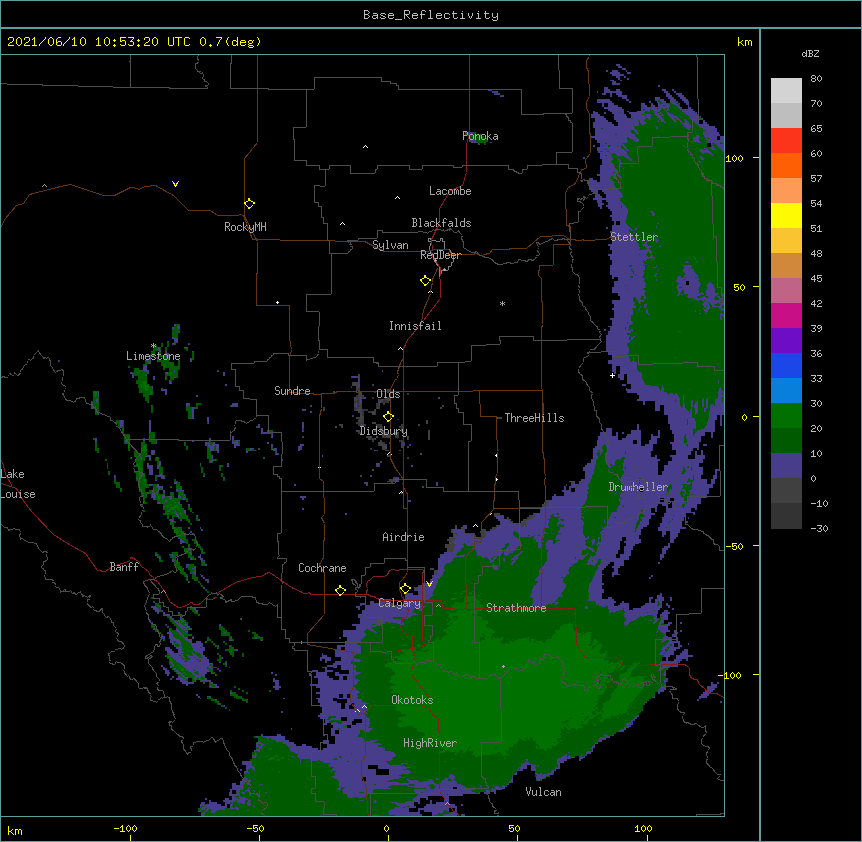Select the yellow 54 dBZ legend swatch

pos(786,215)
